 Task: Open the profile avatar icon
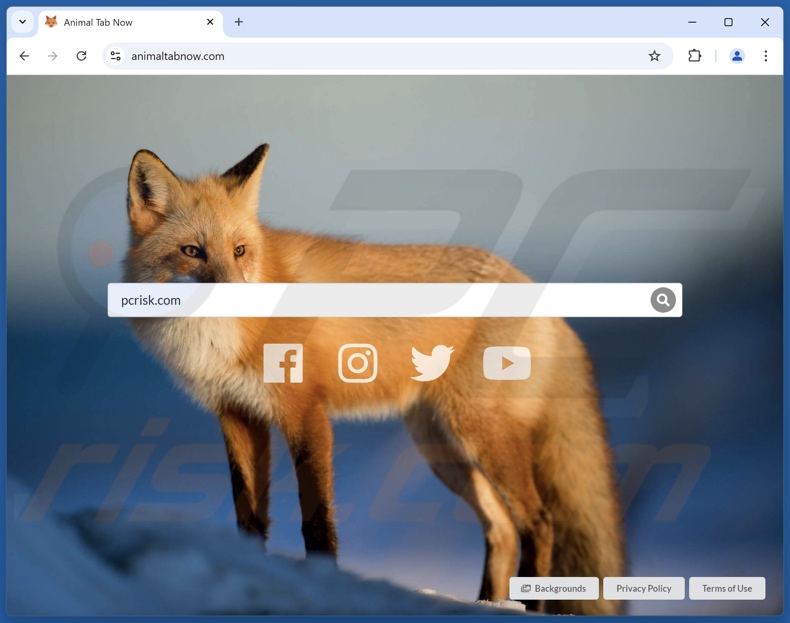pyautogui.click(x=737, y=56)
